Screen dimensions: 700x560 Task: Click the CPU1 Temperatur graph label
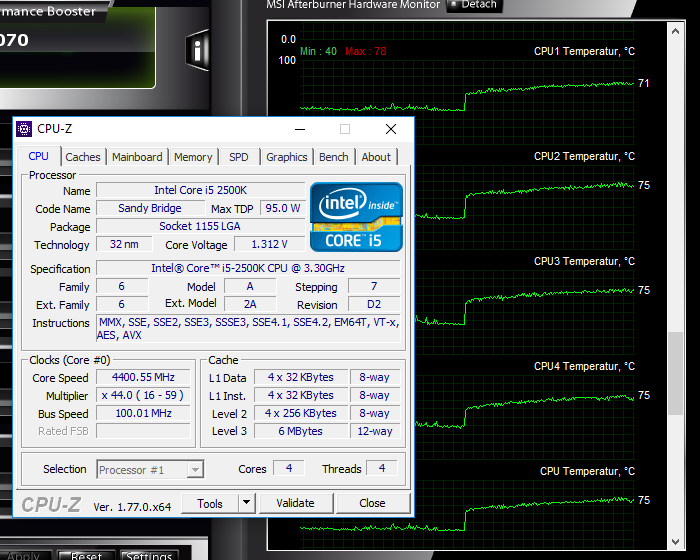click(x=584, y=51)
